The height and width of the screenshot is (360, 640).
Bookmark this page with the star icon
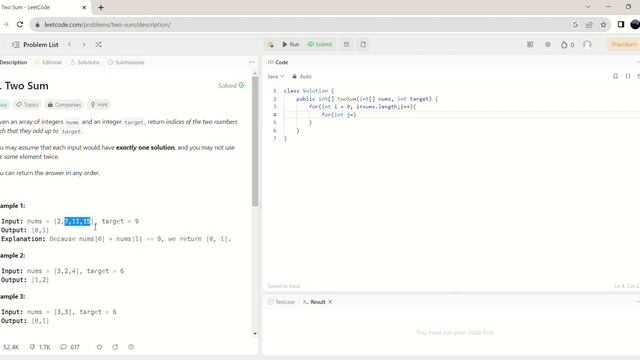[603, 24]
